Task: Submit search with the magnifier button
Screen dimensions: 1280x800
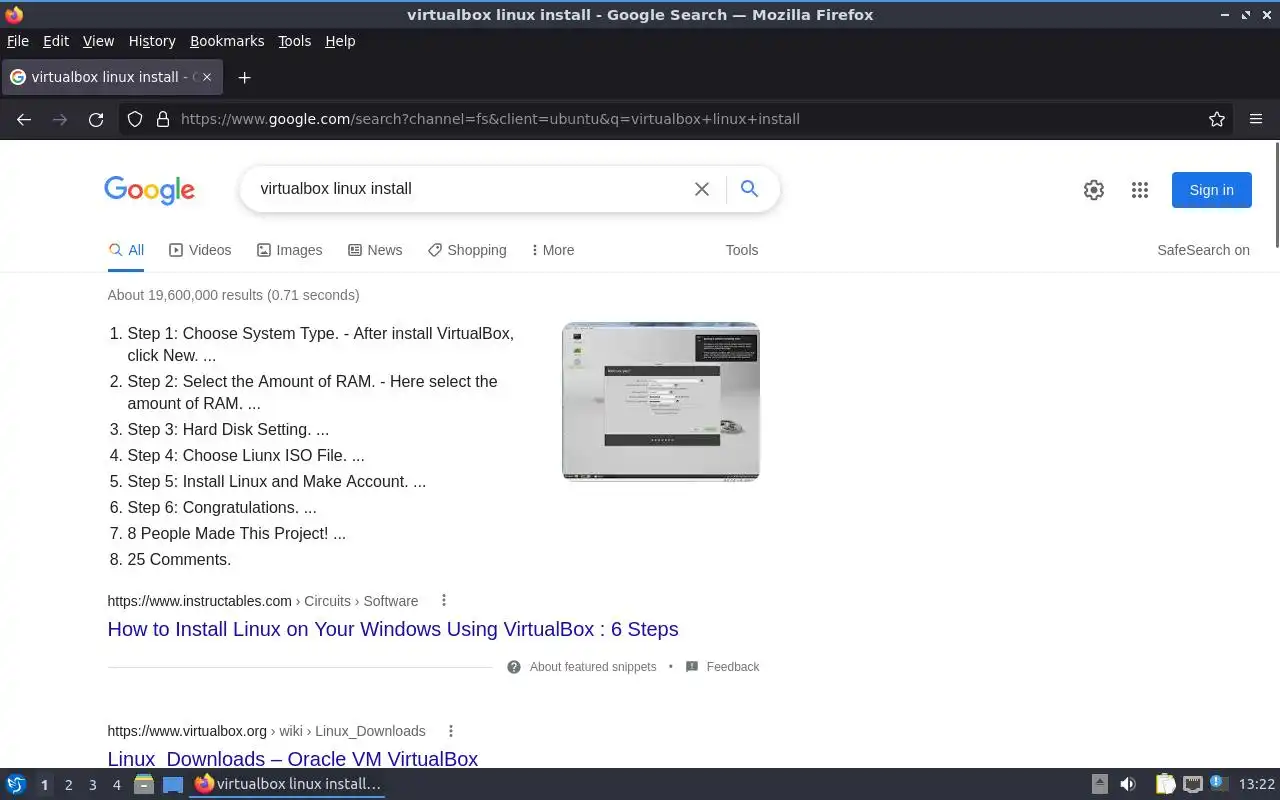Action: (749, 189)
